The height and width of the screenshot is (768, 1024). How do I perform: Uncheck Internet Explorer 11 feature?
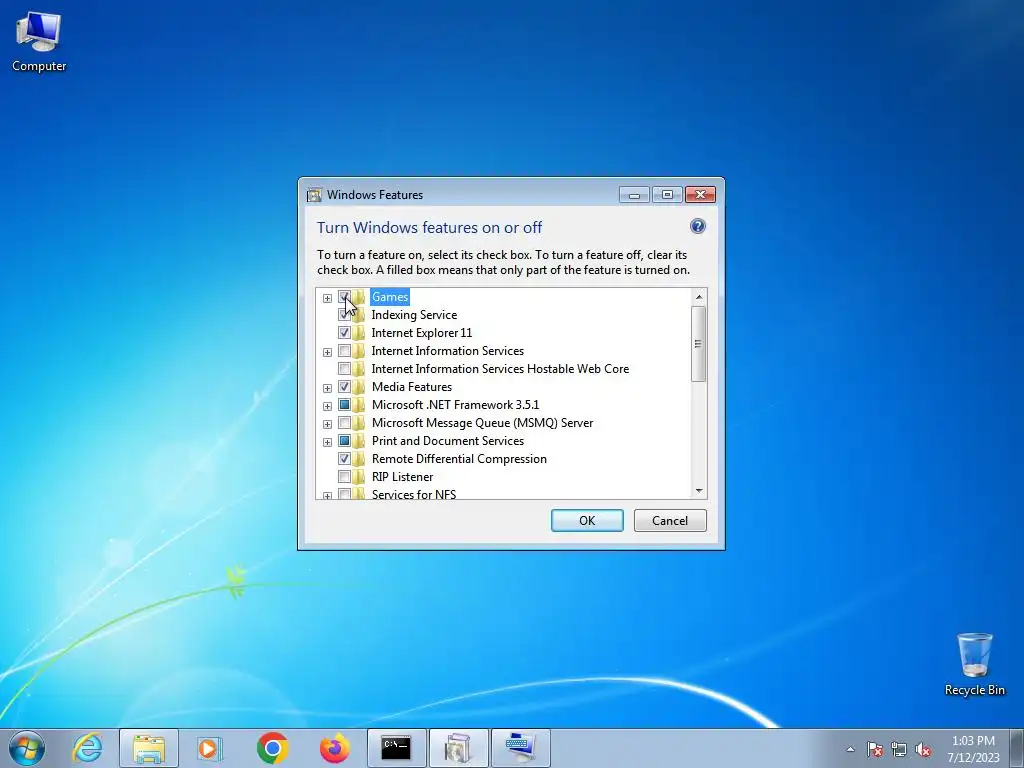click(344, 333)
